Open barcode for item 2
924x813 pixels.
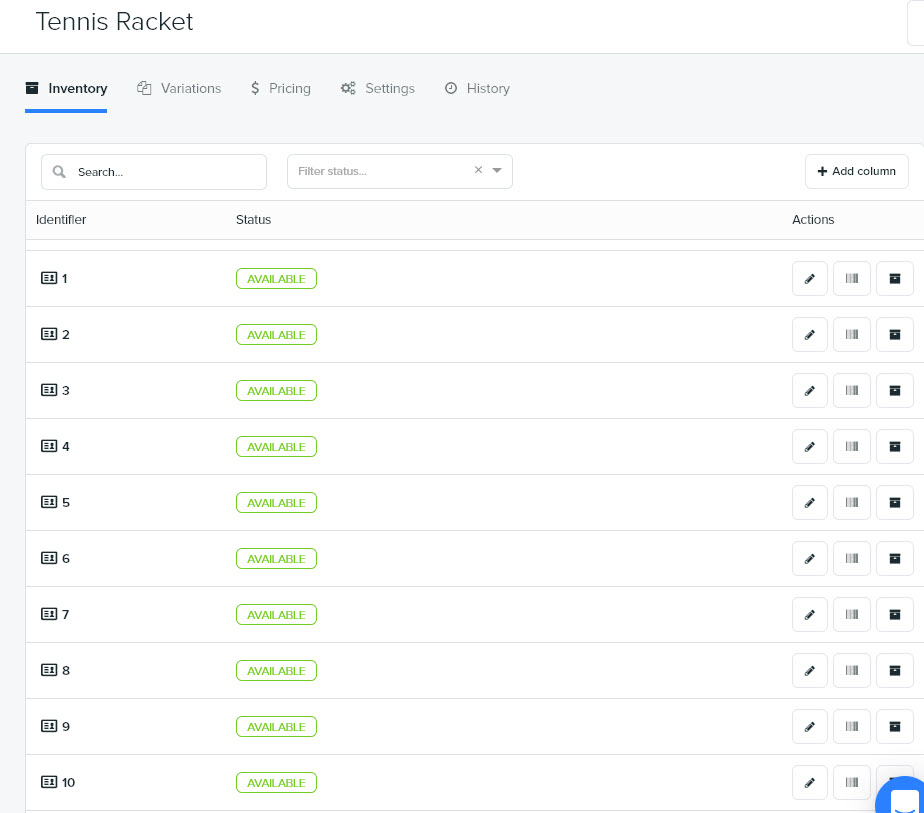pyautogui.click(x=852, y=335)
